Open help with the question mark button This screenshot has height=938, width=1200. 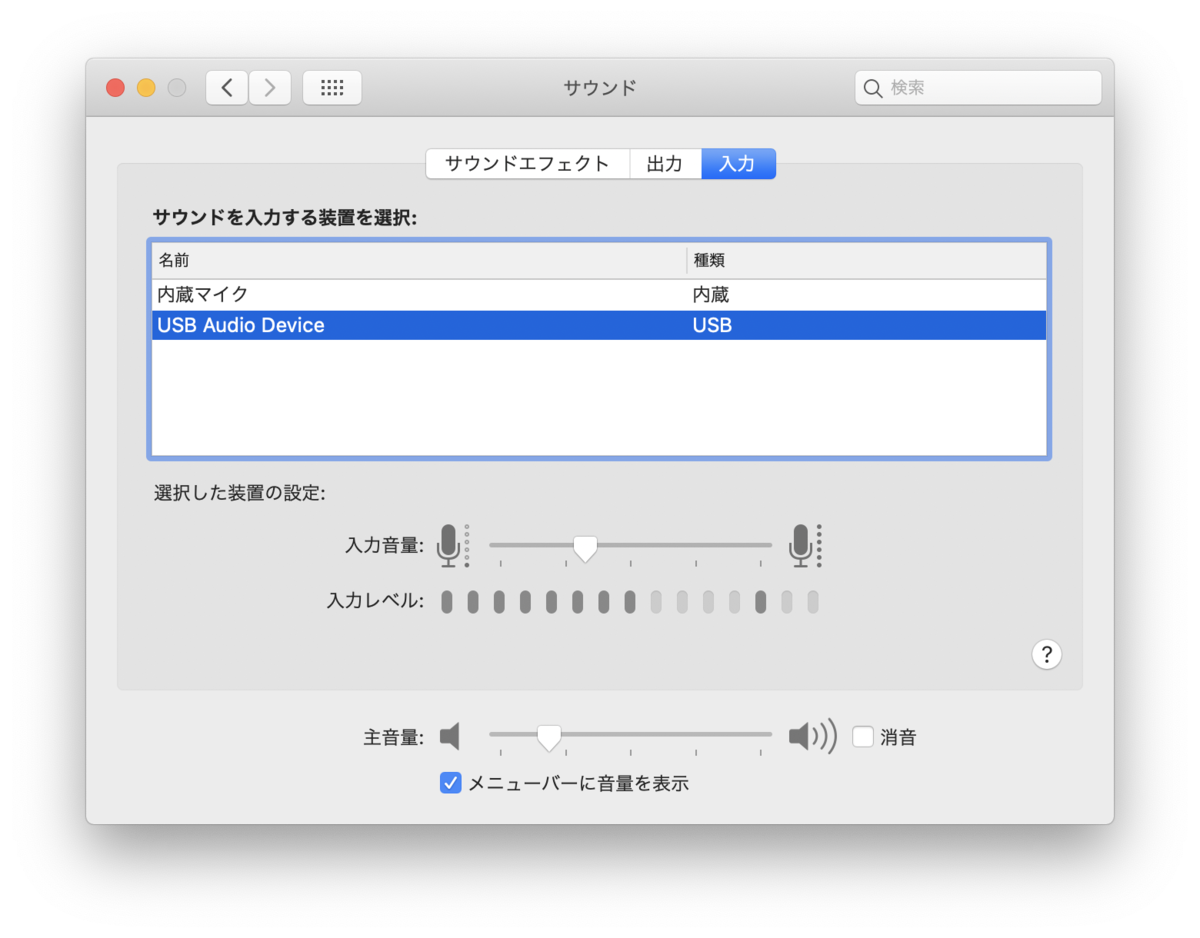(x=1046, y=655)
